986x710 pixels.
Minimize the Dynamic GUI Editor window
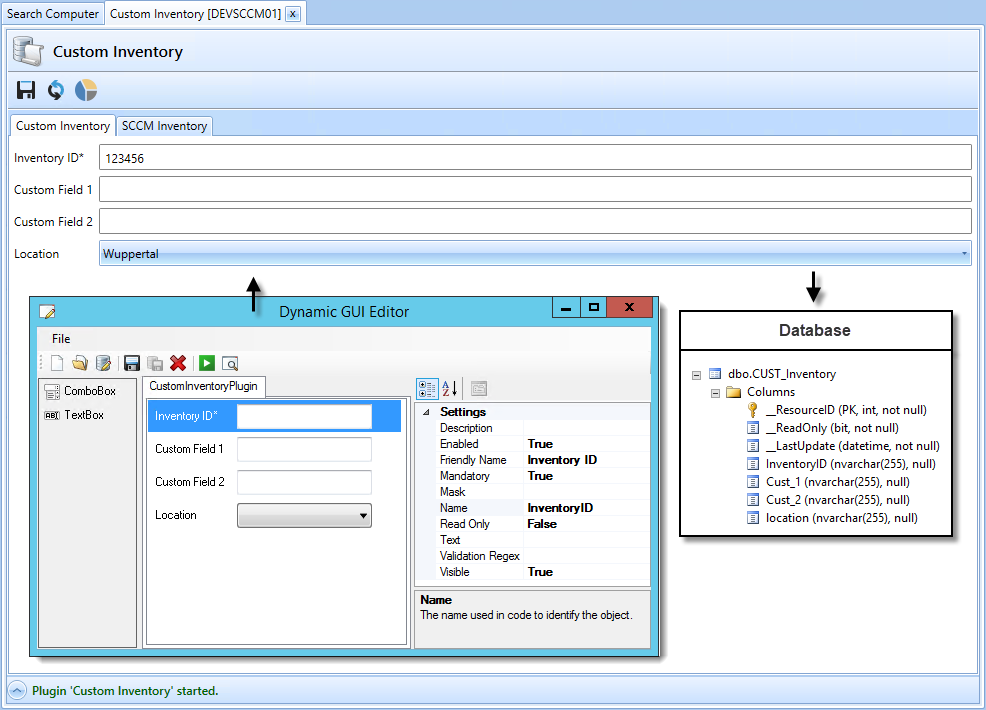(566, 308)
